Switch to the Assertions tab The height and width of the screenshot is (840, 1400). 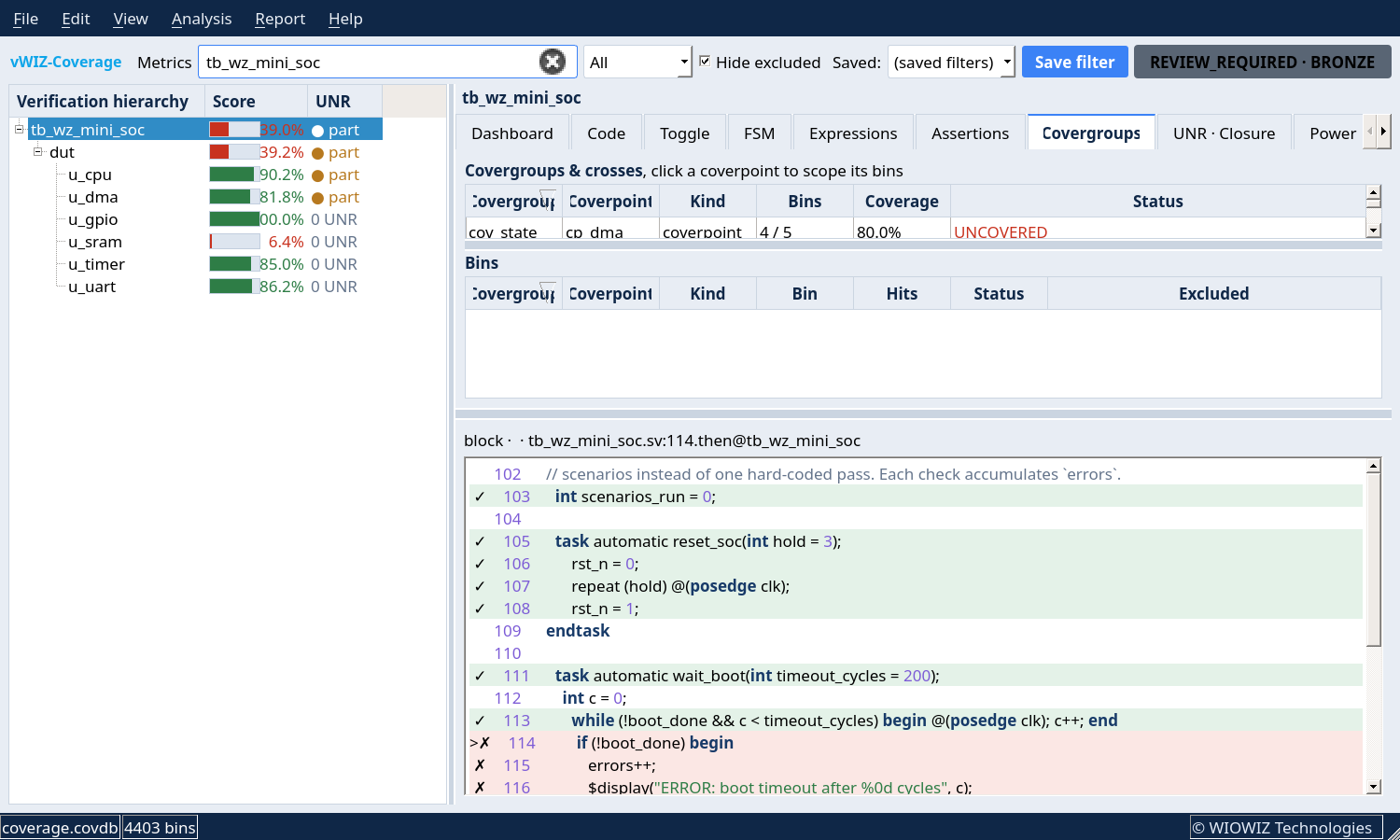click(x=970, y=133)
